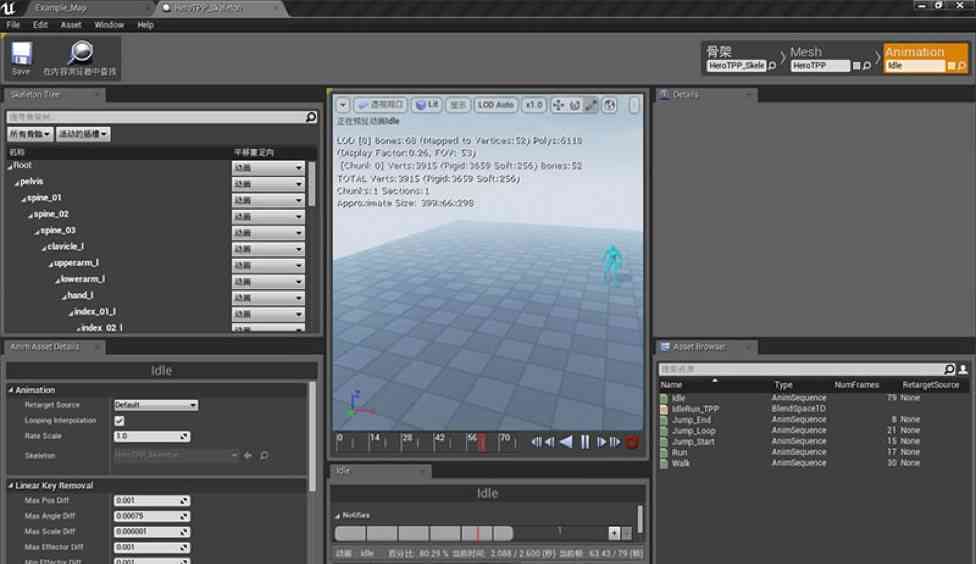
Task: Click the magnifier icon next to Mesh HeroTPP
Action: (x=866, y=65)
